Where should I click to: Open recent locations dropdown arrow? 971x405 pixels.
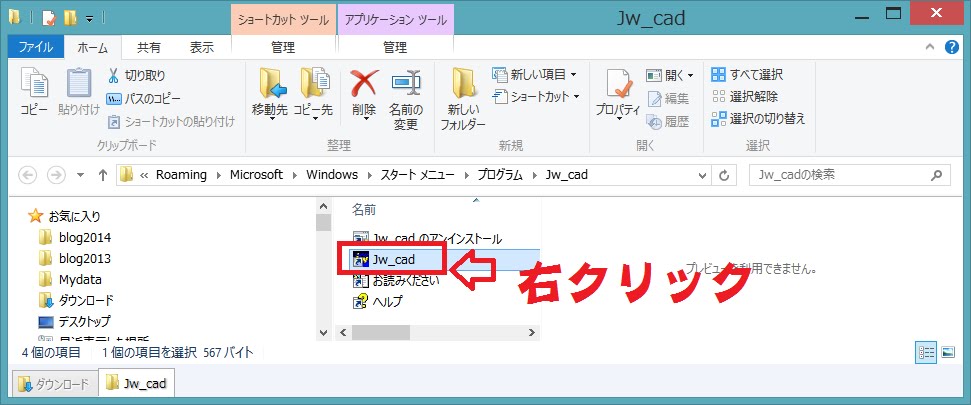click(81, 175)
